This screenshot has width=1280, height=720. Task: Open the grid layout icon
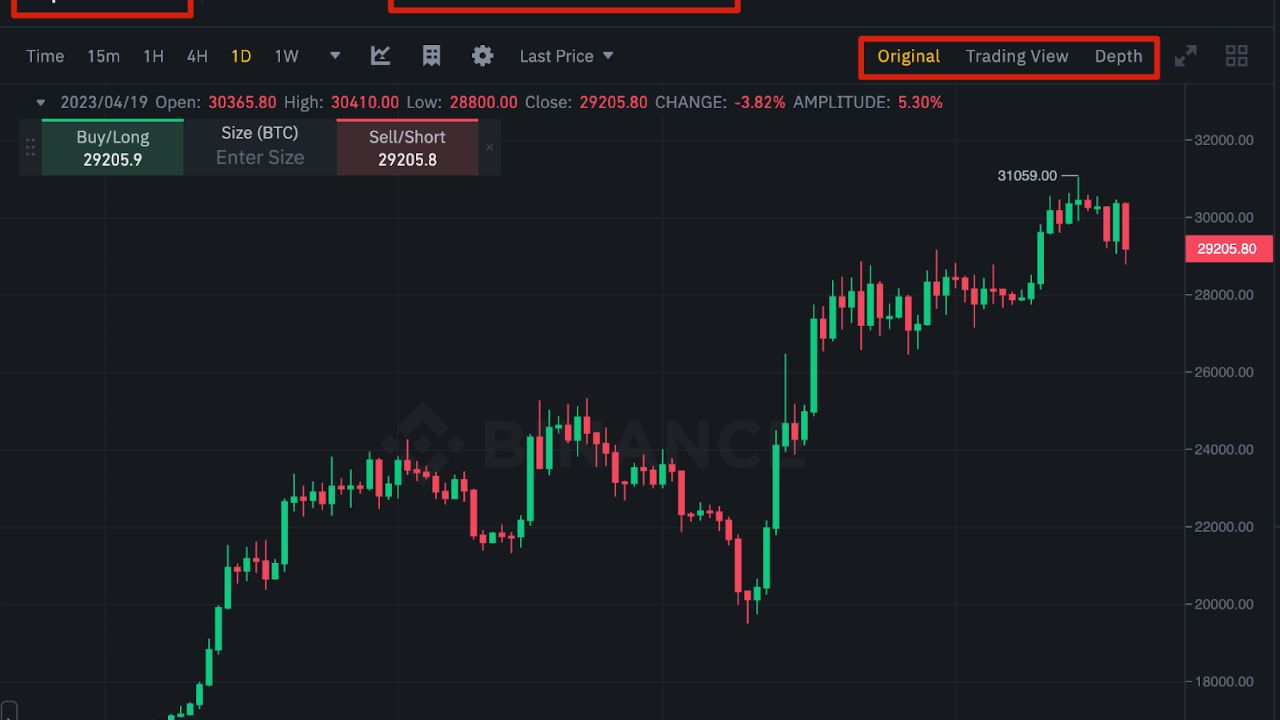coord(1236,56)
